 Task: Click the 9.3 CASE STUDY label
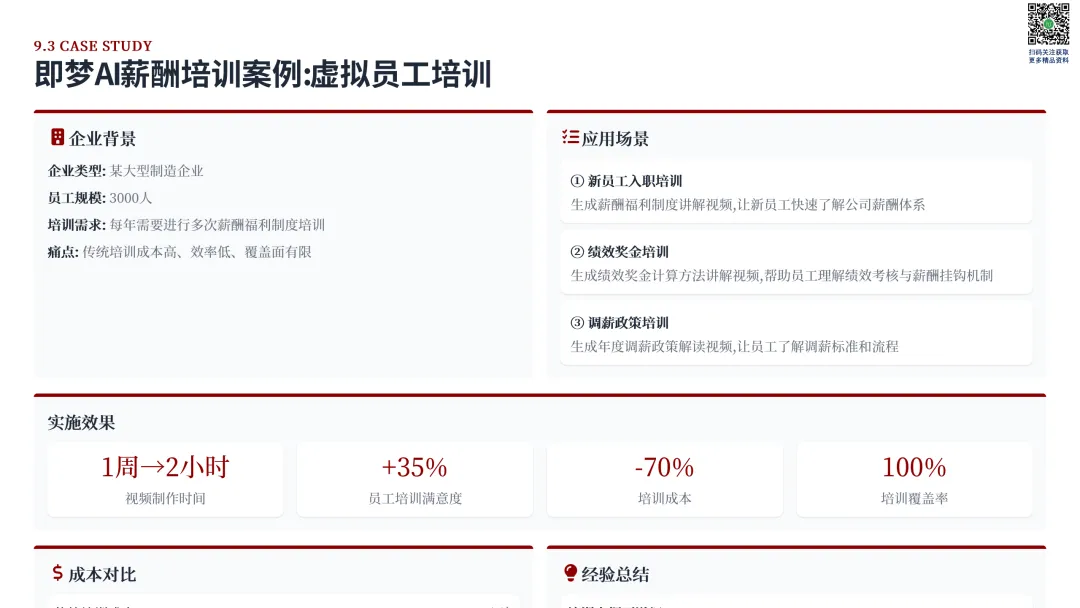tap(93, 46)
